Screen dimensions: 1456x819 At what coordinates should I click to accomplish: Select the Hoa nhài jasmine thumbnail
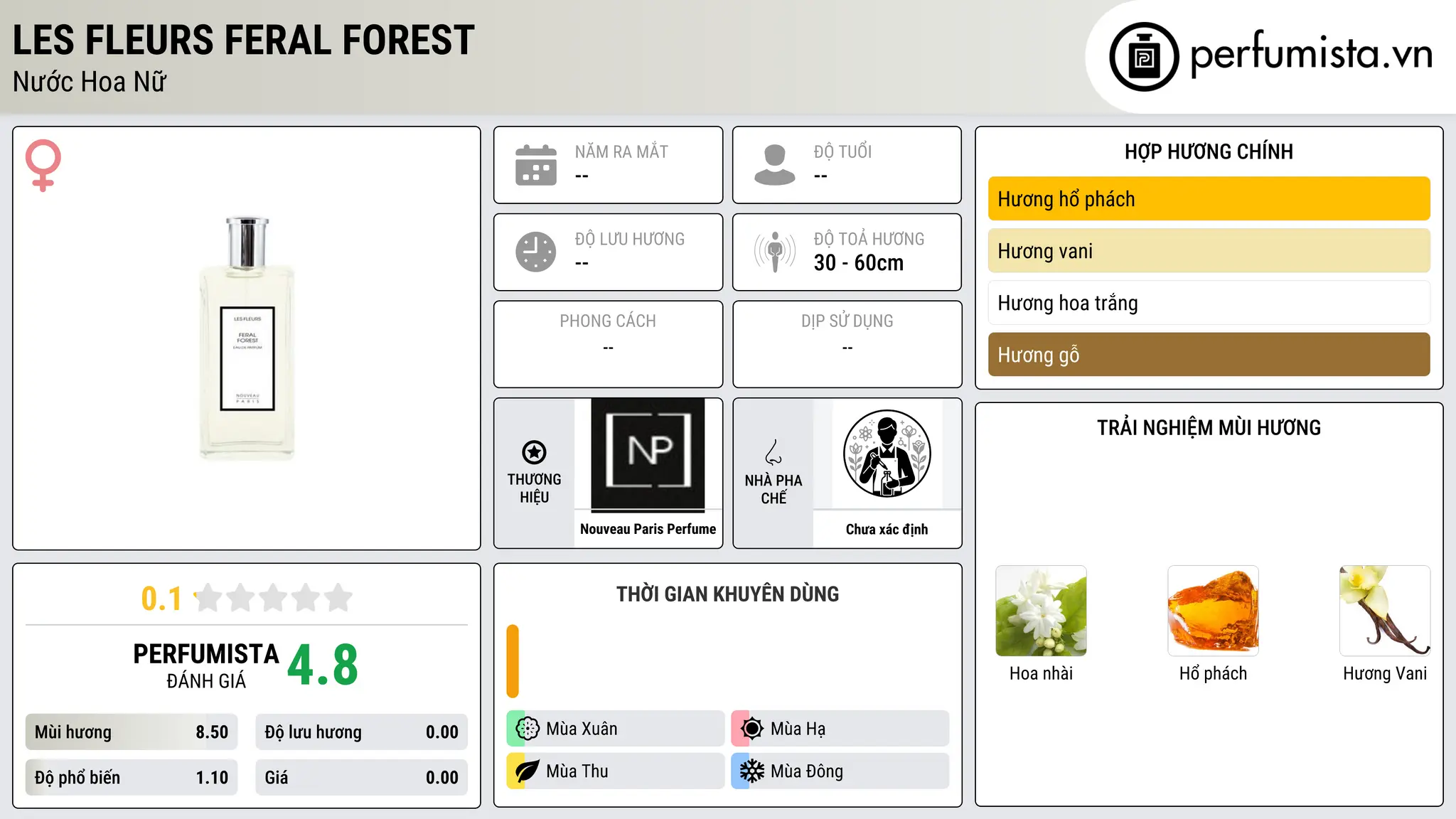(1041, 611)
